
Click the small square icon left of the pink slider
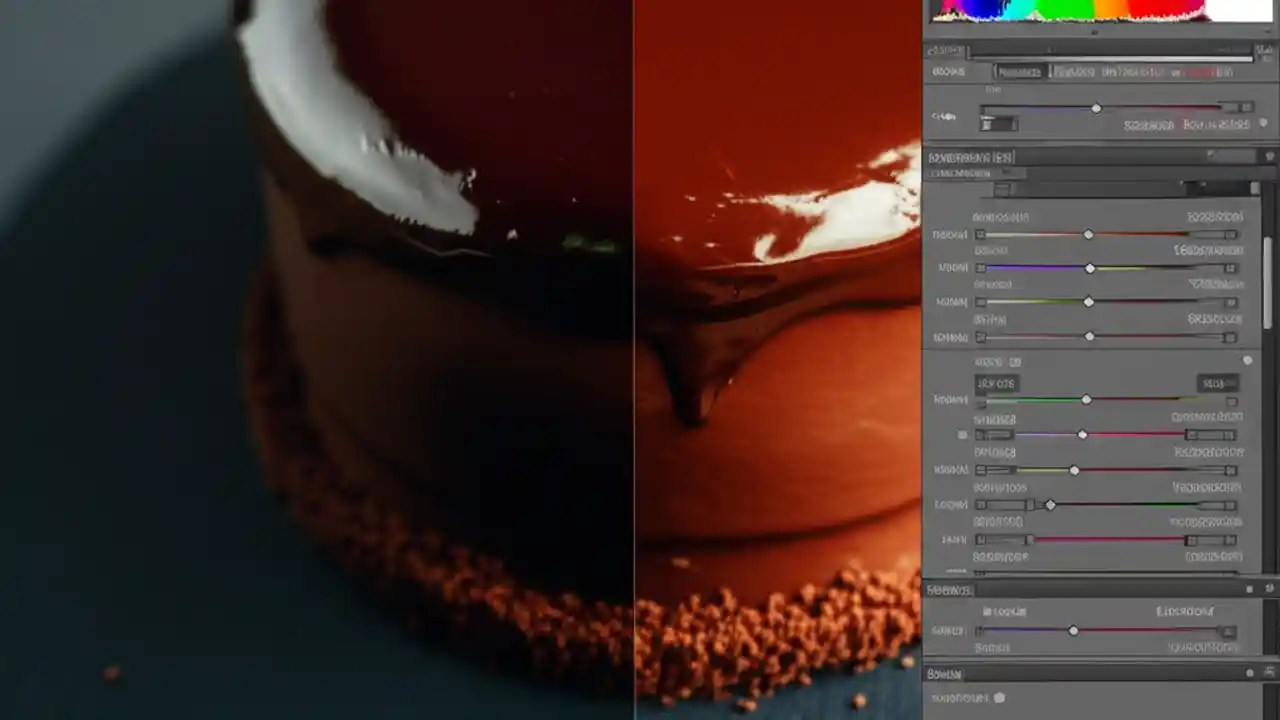[962, 433]
